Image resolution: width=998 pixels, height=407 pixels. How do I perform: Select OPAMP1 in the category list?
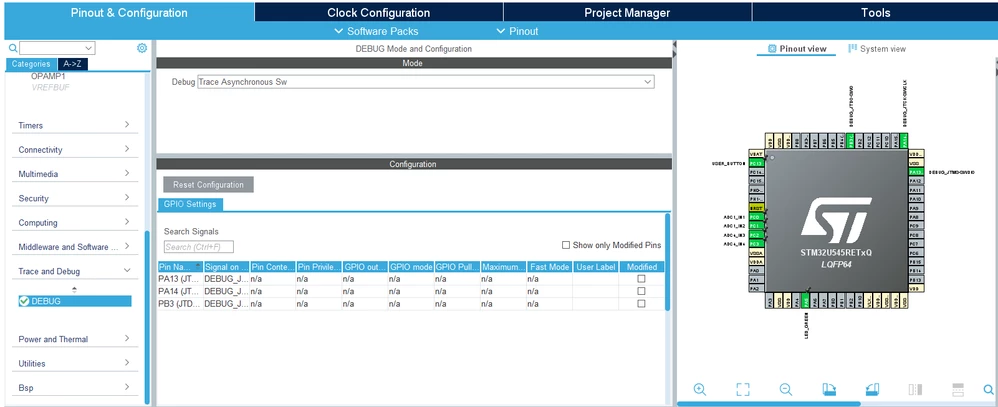pyautogui.click(x=48, y=76)
